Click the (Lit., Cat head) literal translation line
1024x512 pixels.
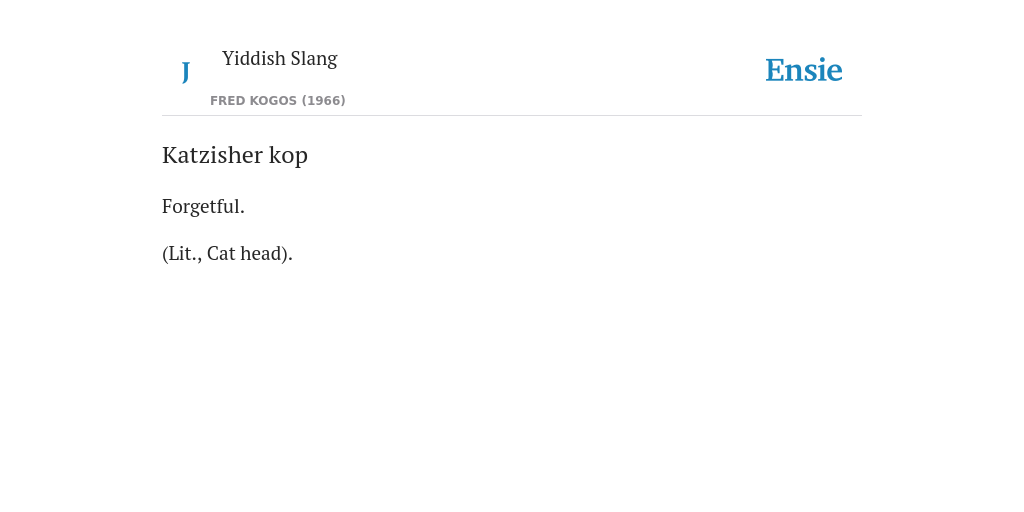[227, 253]
